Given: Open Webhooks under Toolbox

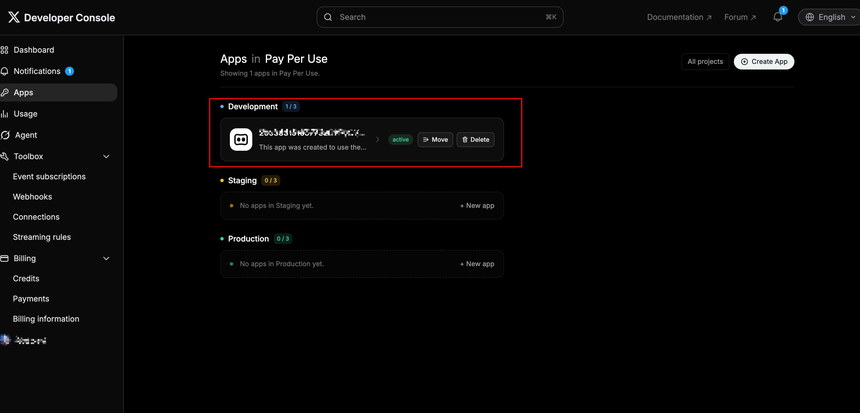Looking at the screenshot, I should pos(32,196).
